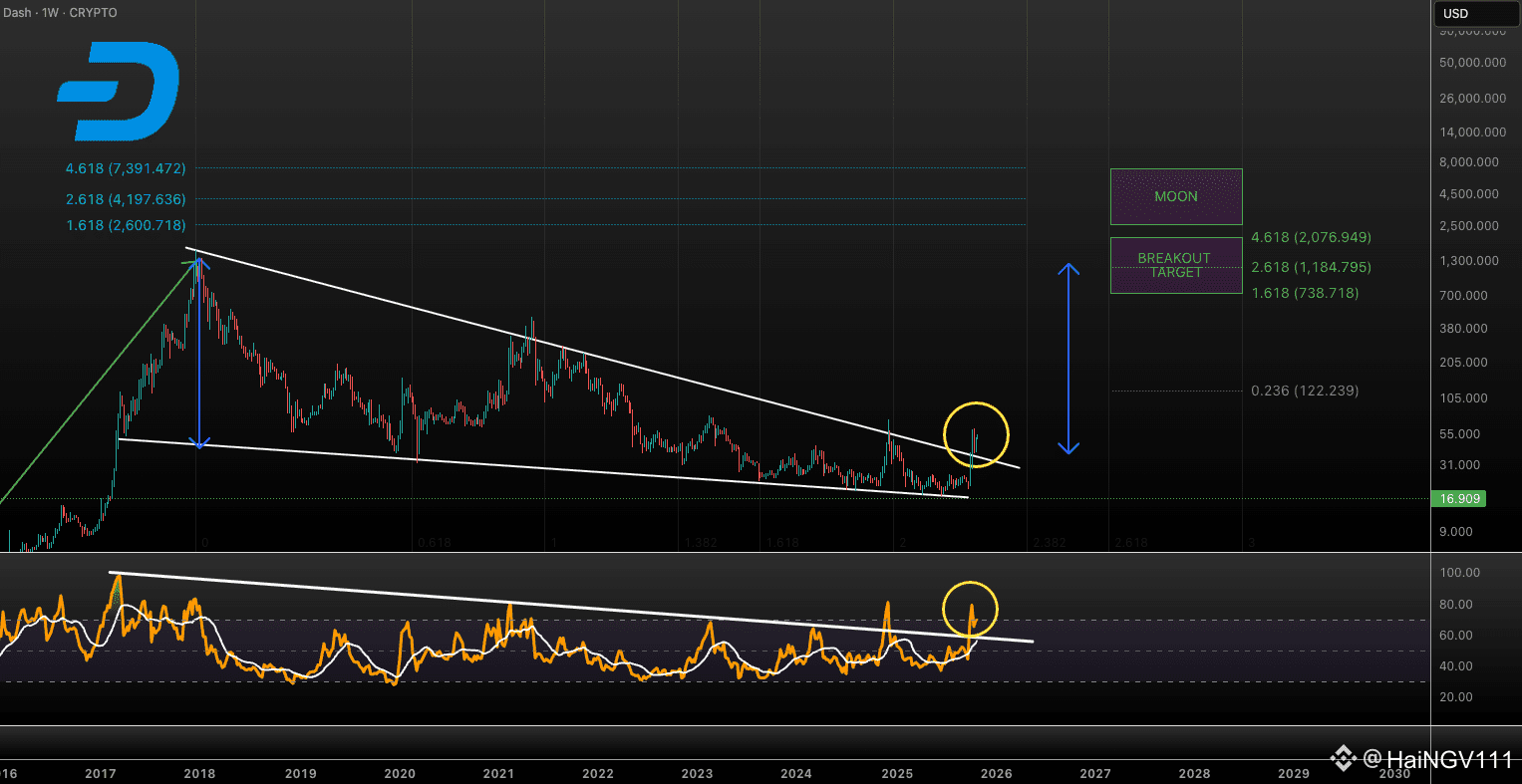
Task: Click the 55.000 price axis label
Action: click(1460, 434)
